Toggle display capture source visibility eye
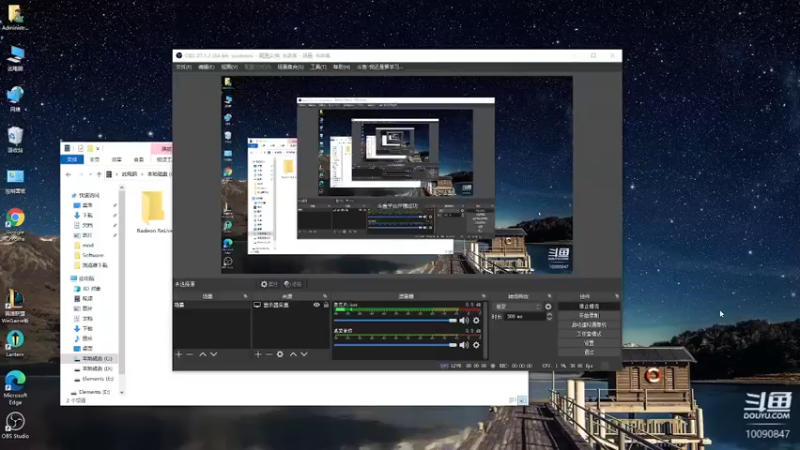The width and height of the screenshot is (800, 450). pos(316,305)
